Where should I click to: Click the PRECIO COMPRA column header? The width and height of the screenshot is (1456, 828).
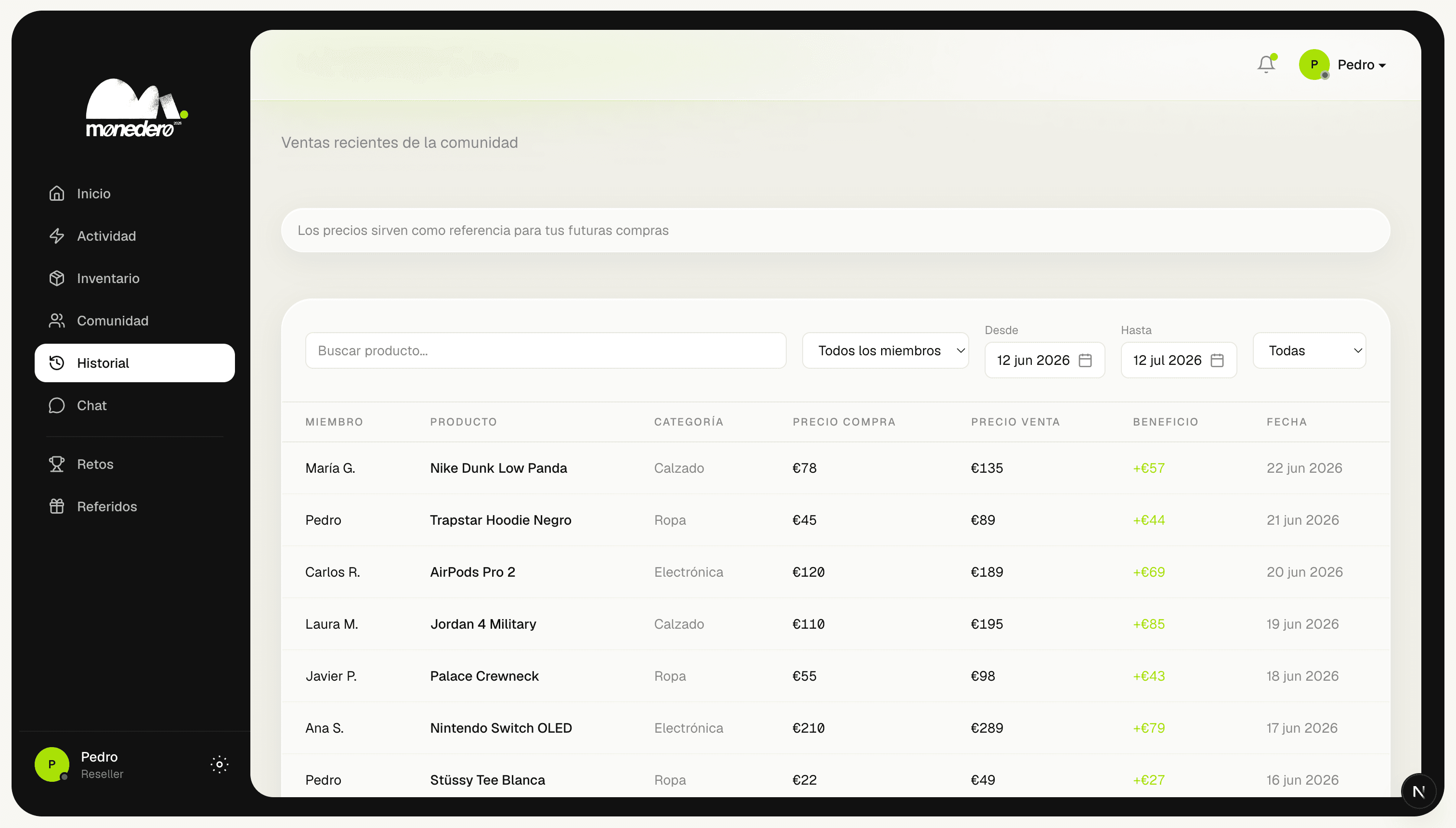[x=844, y=422]
